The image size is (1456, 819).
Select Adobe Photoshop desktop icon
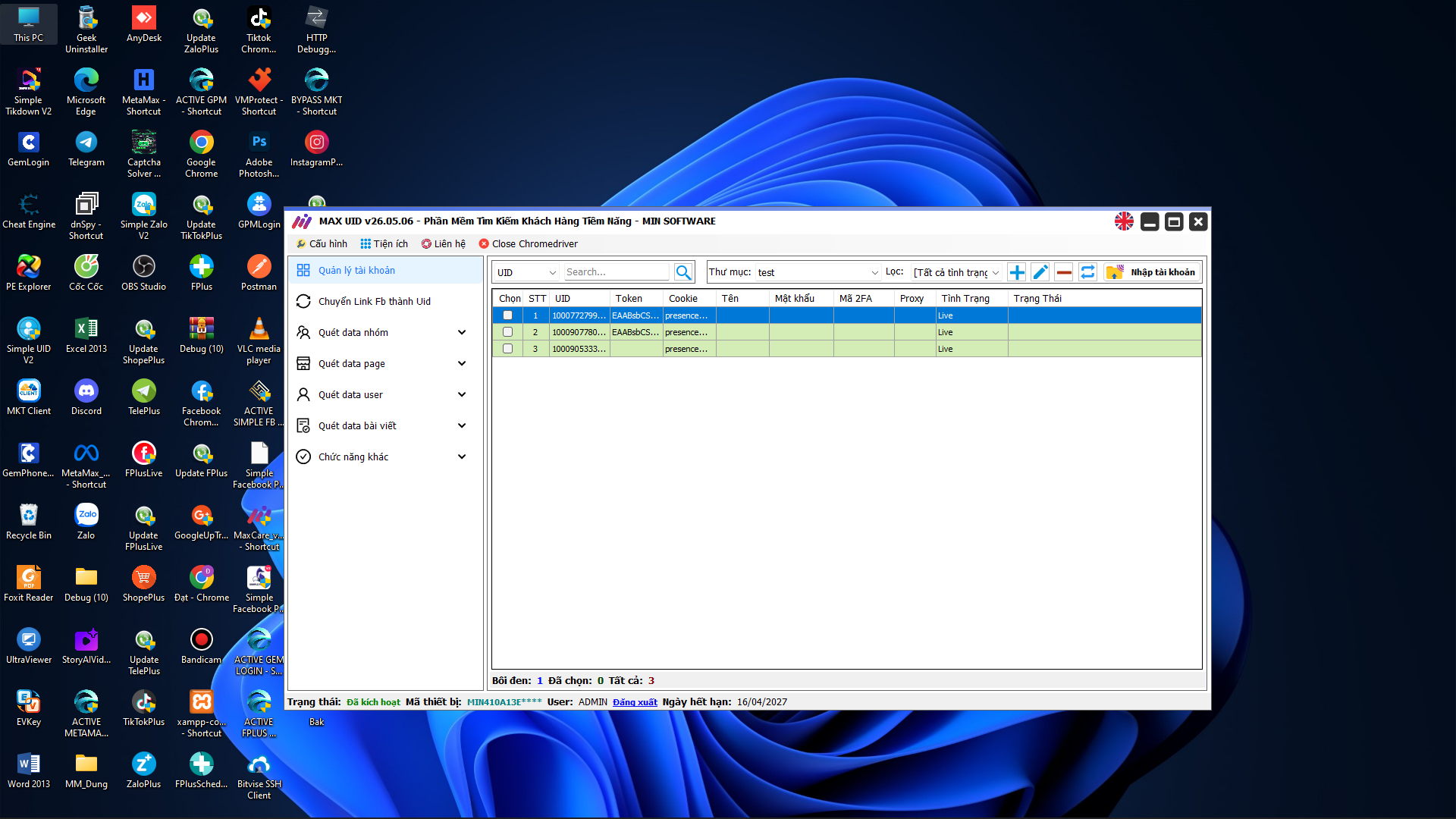click(x=259, y=154)
